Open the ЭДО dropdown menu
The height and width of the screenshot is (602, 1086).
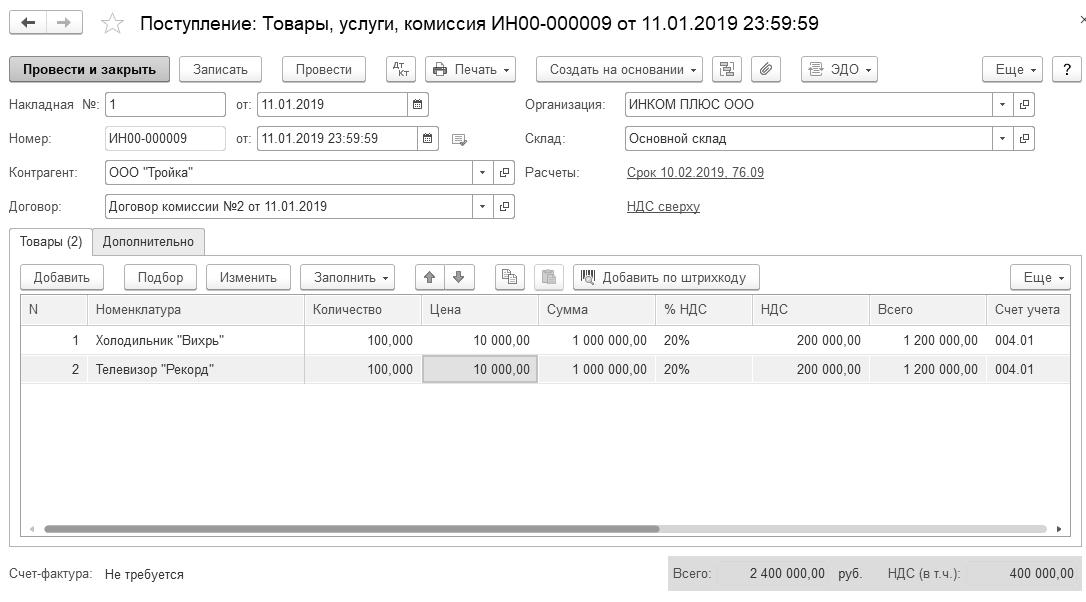pyautogui.click(x=839, y=69)
